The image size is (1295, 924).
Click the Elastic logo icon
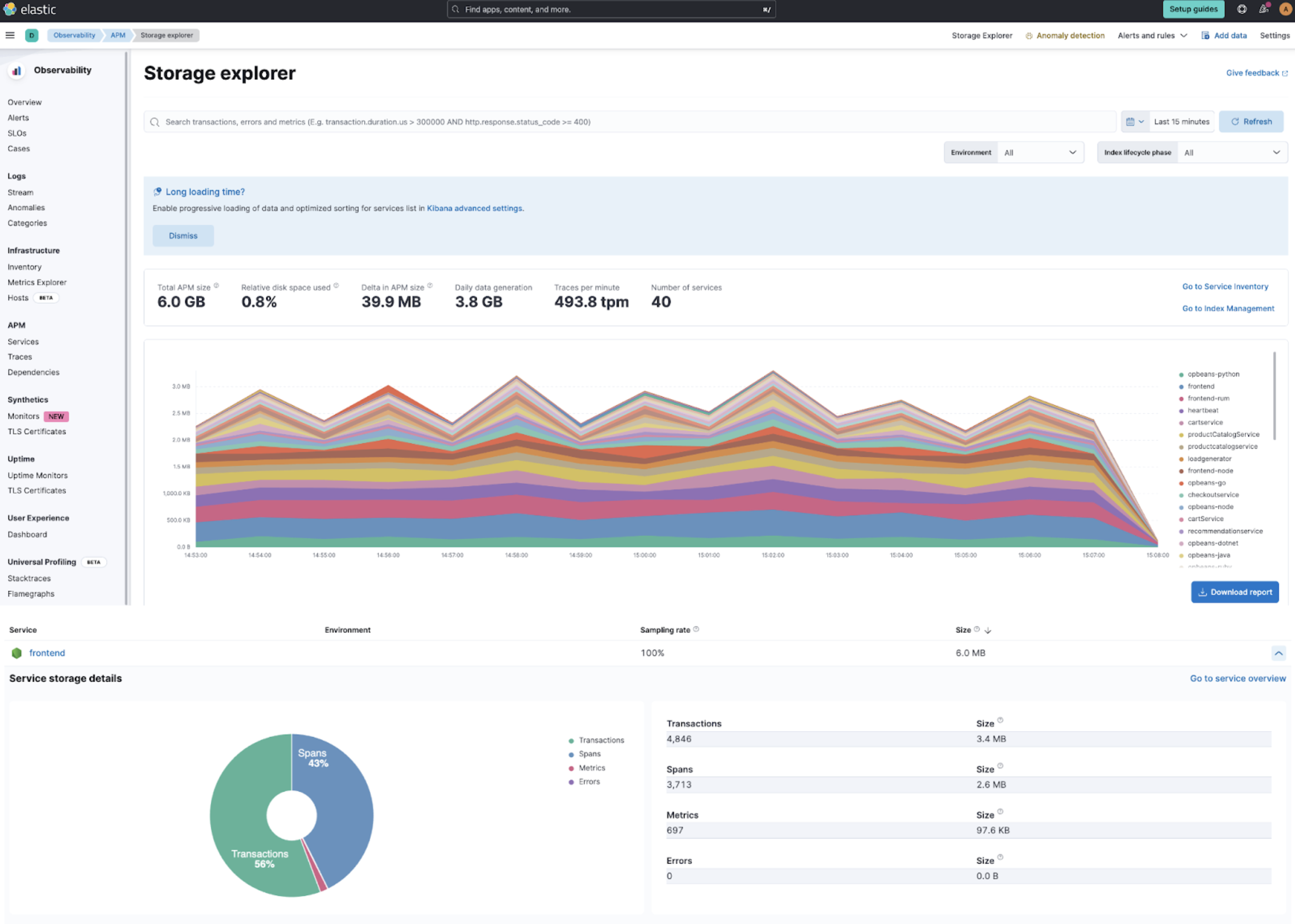[x=10, y=9]
